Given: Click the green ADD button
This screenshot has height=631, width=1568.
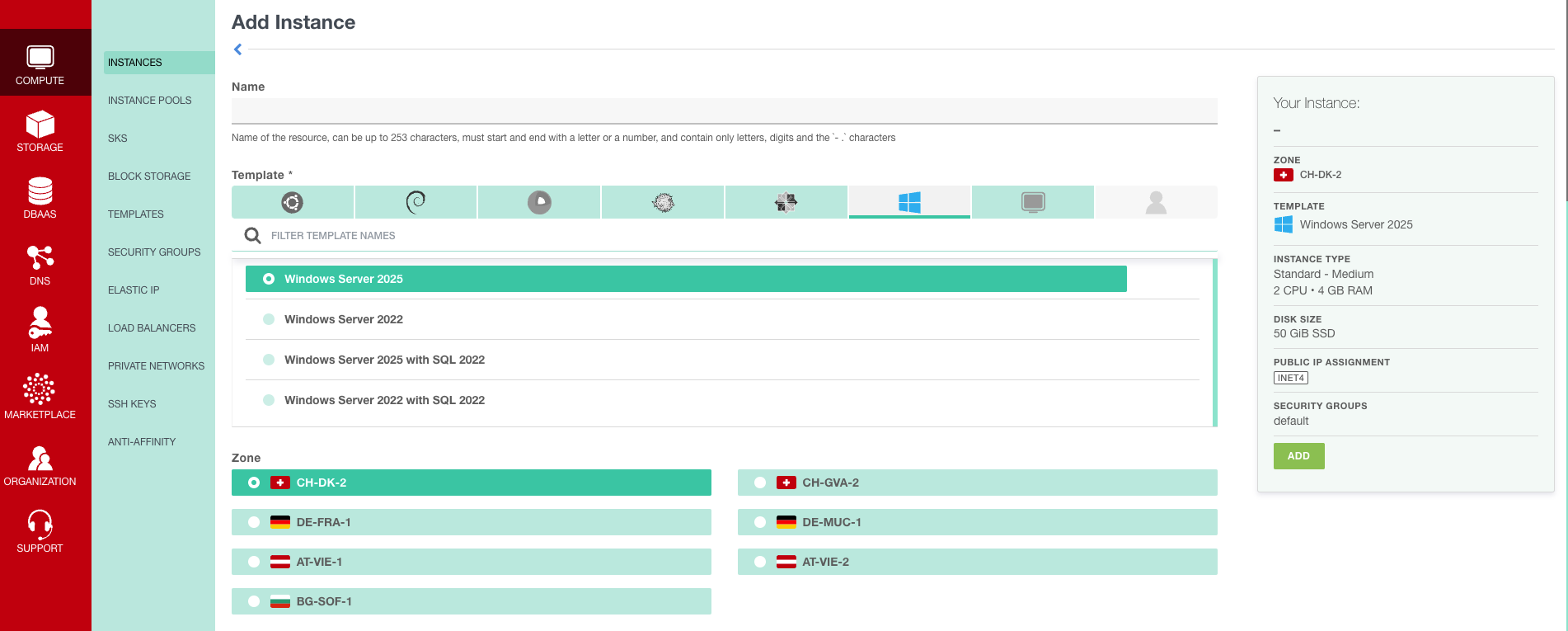Looking at the screenshot, I should [1298, 456].
